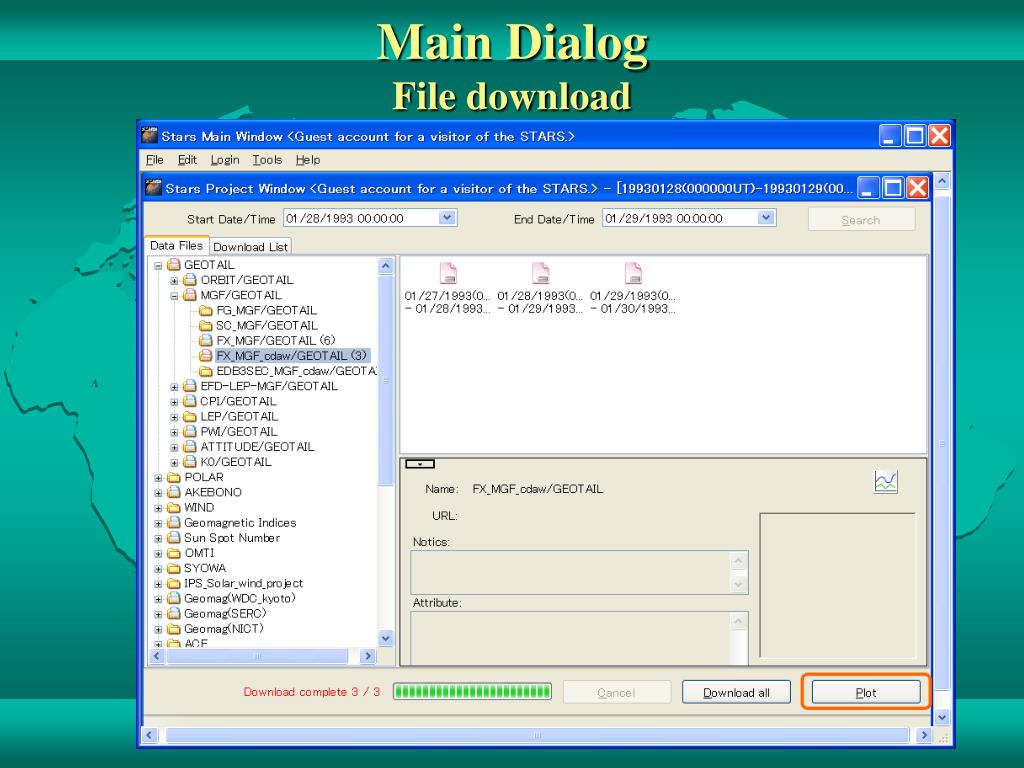Select the FX_MGF_cdaw/GEOTAIL (3) tree item
This screenshot has height=768, width=1024.
(291, 356)
